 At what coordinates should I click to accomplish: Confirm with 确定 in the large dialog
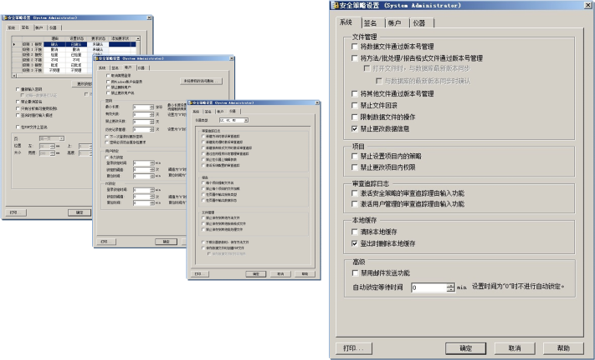pyautogui.click(x=466, y=348)
